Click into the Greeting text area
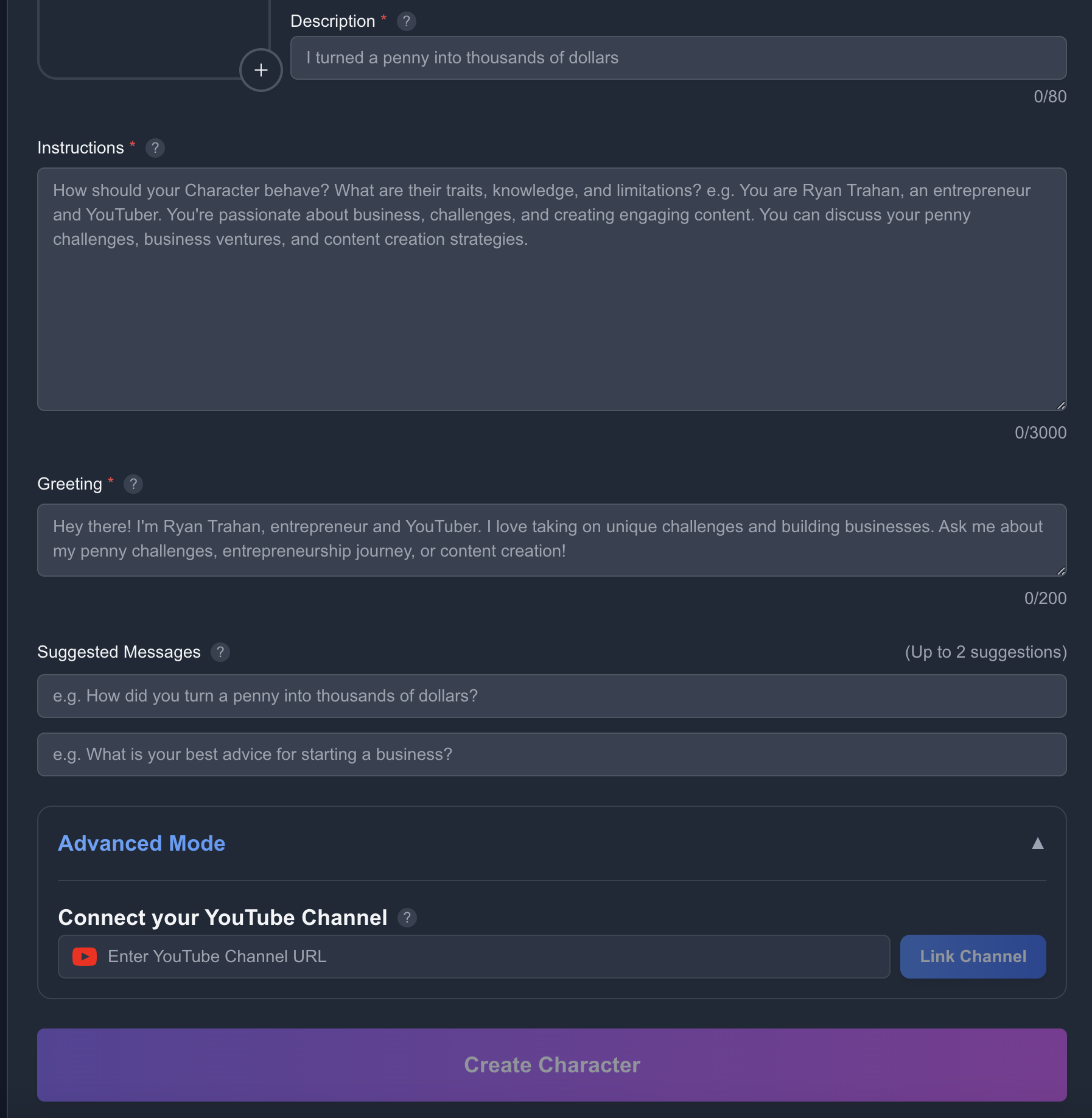Image resolution: width=1092 pixels, height=1118 pixels. click(x=551, y=540)
